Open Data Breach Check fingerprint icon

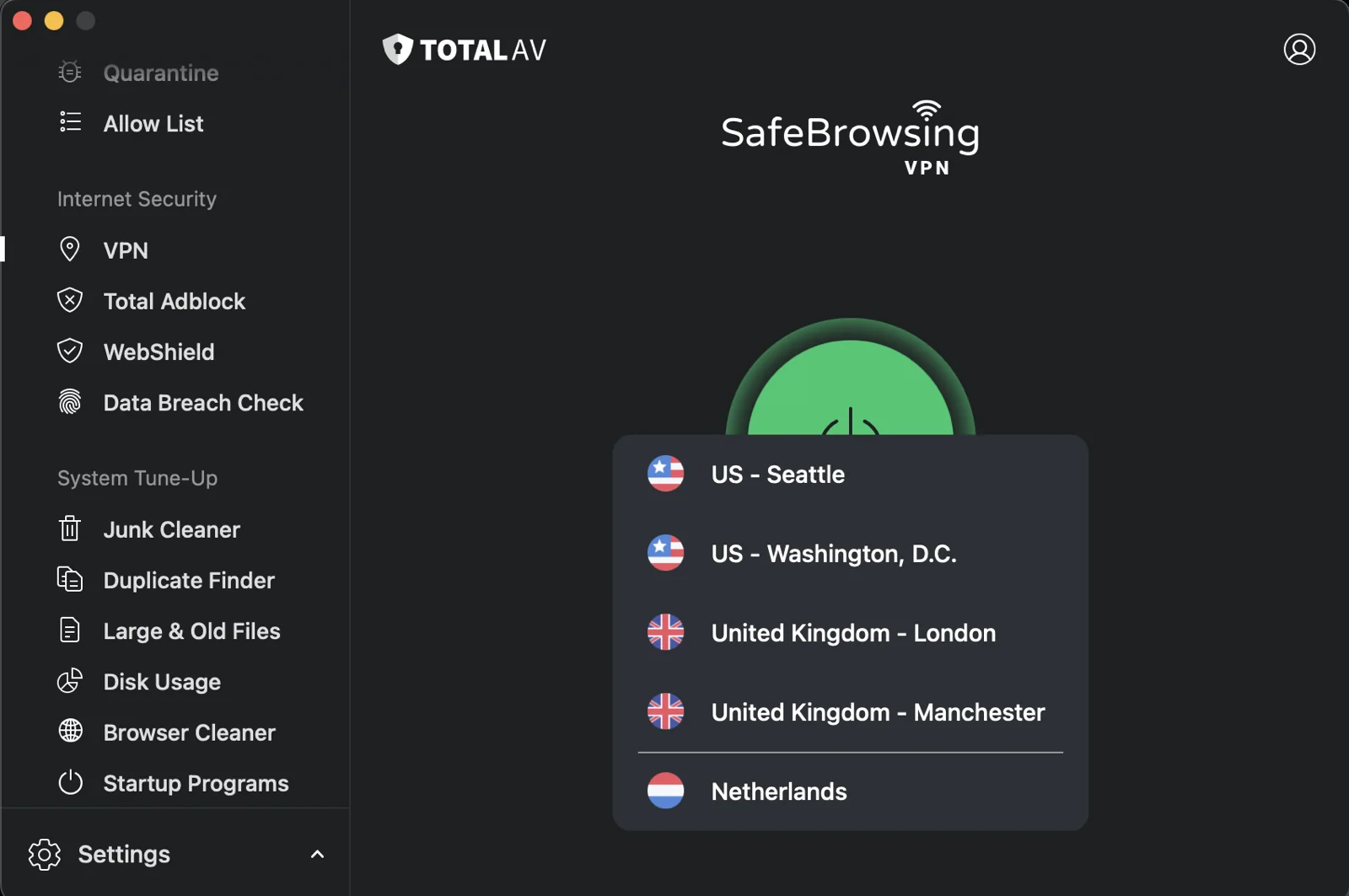71,403
